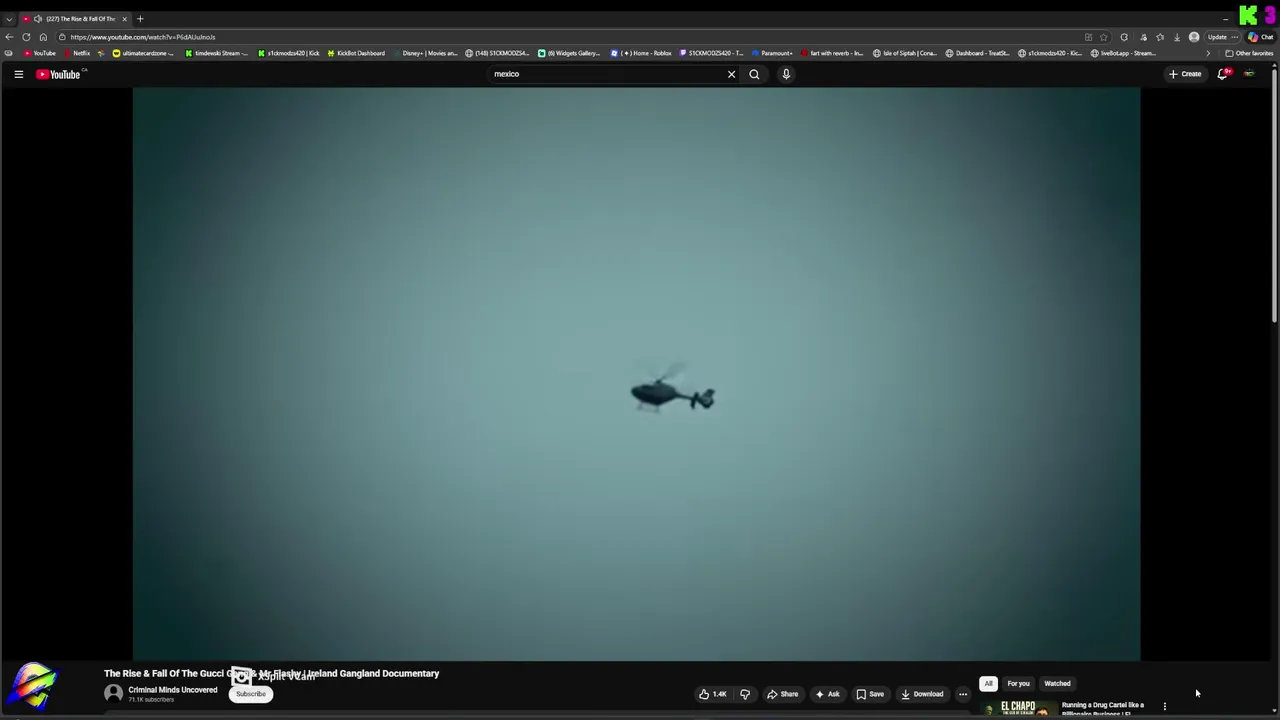The width and height of the screenshot is (1280, 720).
Task: Bookmark this page with star icon
Action: pyautogui.click(x=1104, y=37)
